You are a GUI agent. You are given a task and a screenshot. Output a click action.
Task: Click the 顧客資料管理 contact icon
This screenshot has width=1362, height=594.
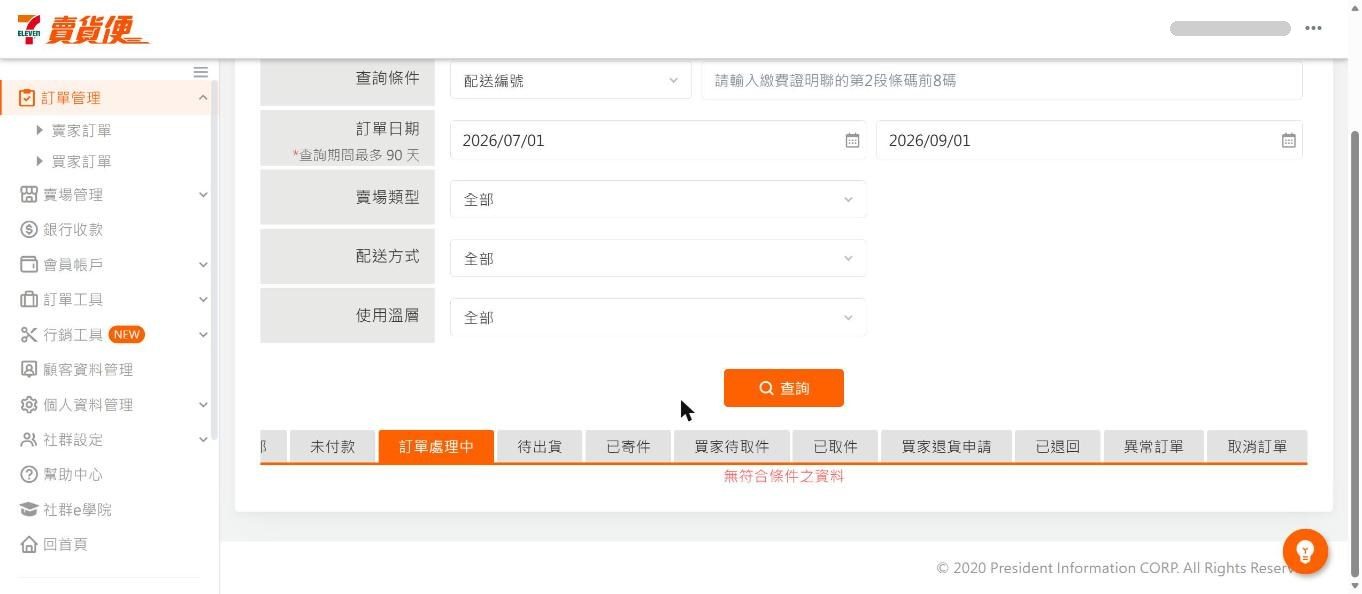pos(29,369)
